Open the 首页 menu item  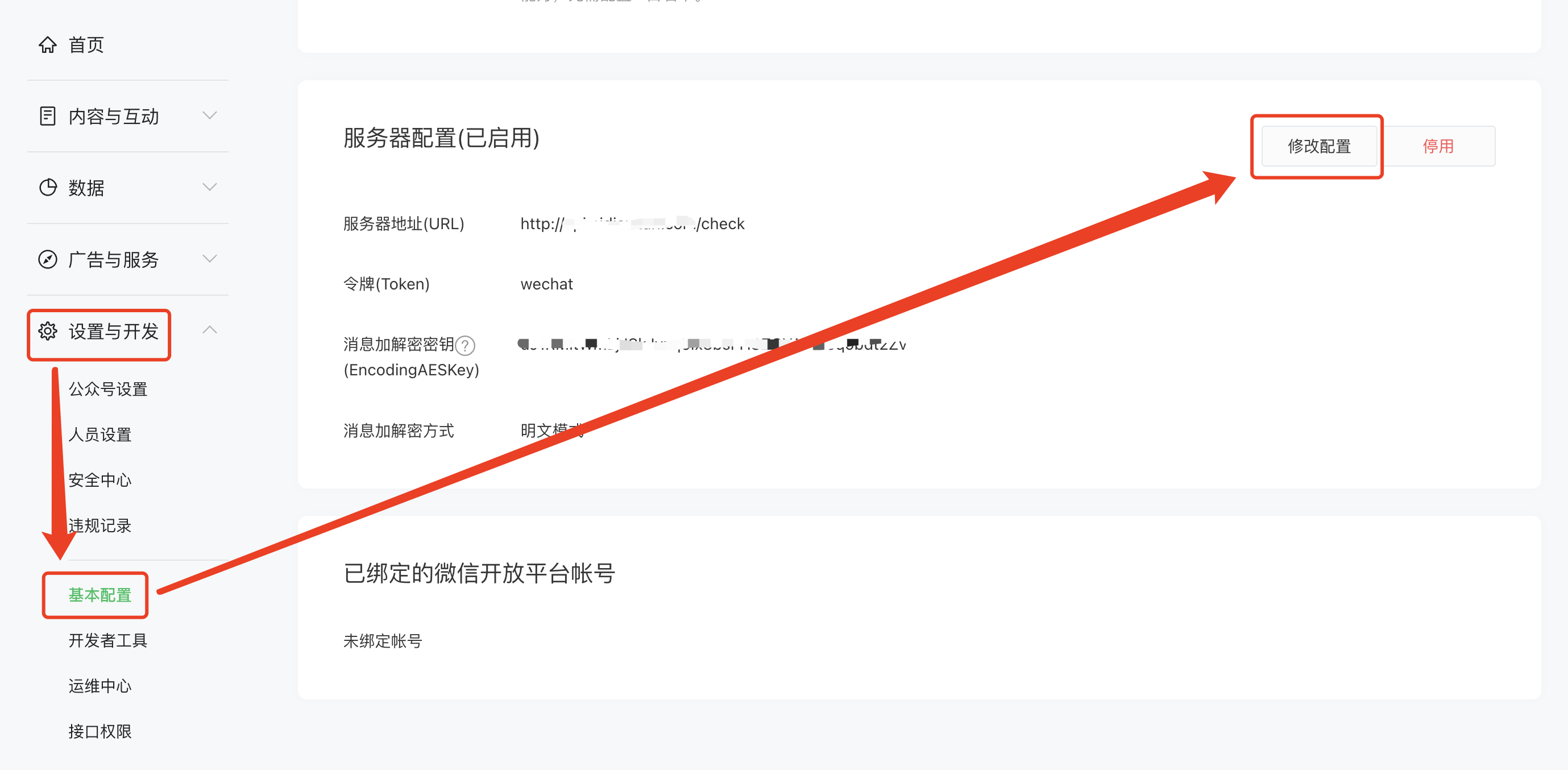coord(86,45)
